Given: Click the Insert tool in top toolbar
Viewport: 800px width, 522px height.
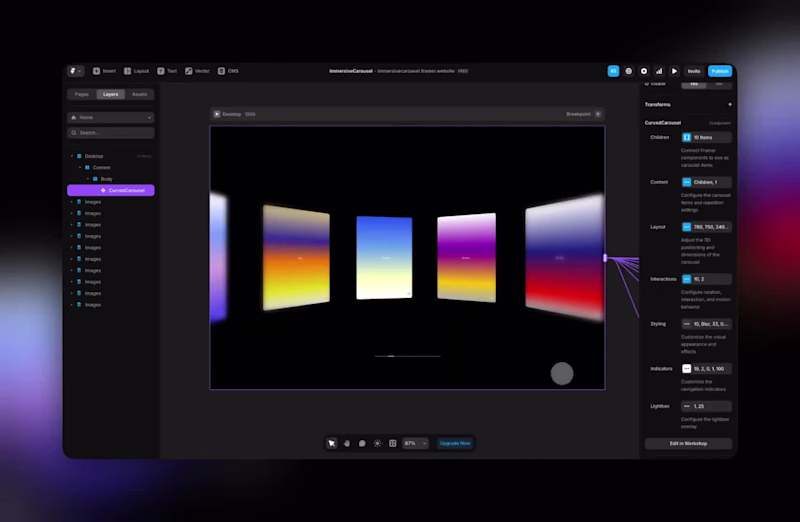Looking at the screenshot, I should [x=104, y=71].
